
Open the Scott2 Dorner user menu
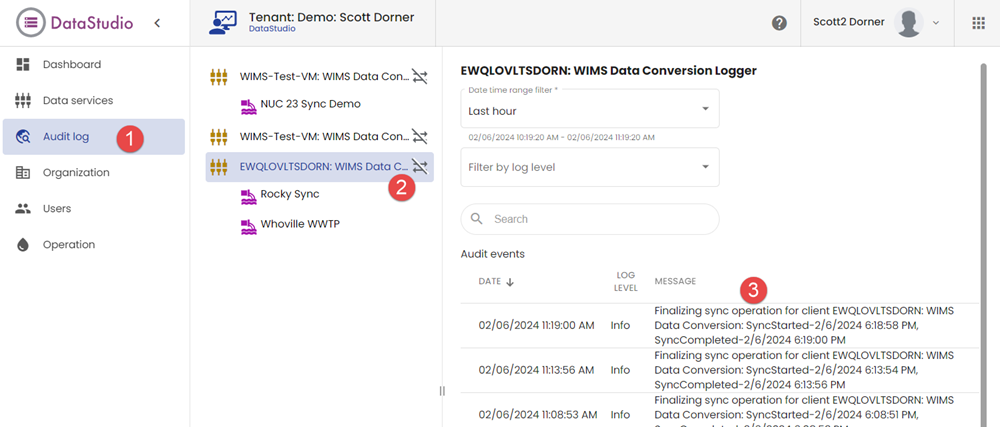click(877, 23)
